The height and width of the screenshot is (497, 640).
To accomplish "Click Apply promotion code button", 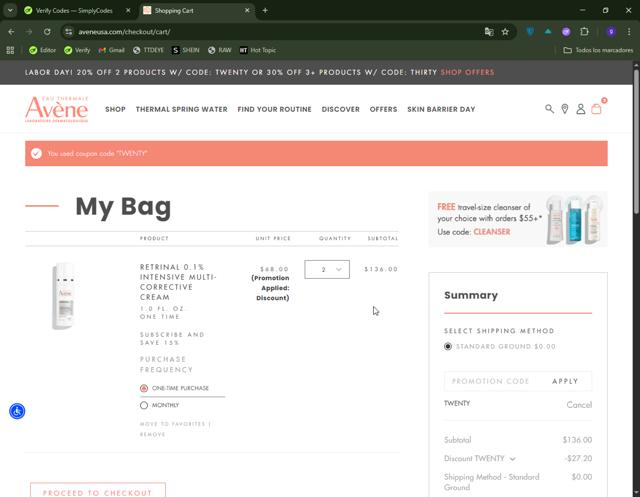I will tap(565, 381).
